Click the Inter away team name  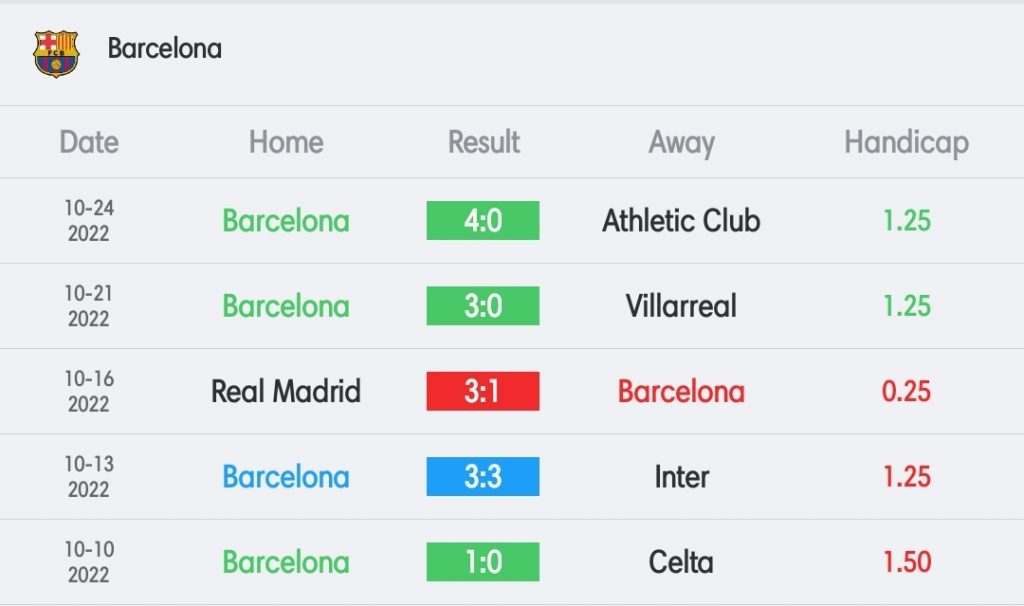point(681,477)
